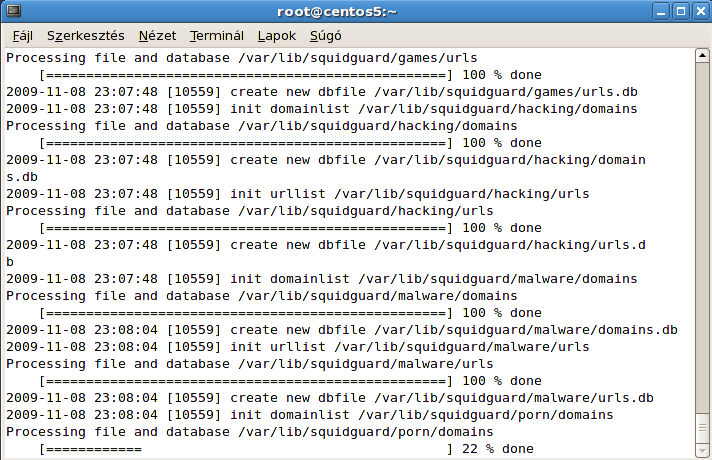Click the scrollbar down arrow
Viewport: 712px width, 460px height.
click(x=703, y=451)
